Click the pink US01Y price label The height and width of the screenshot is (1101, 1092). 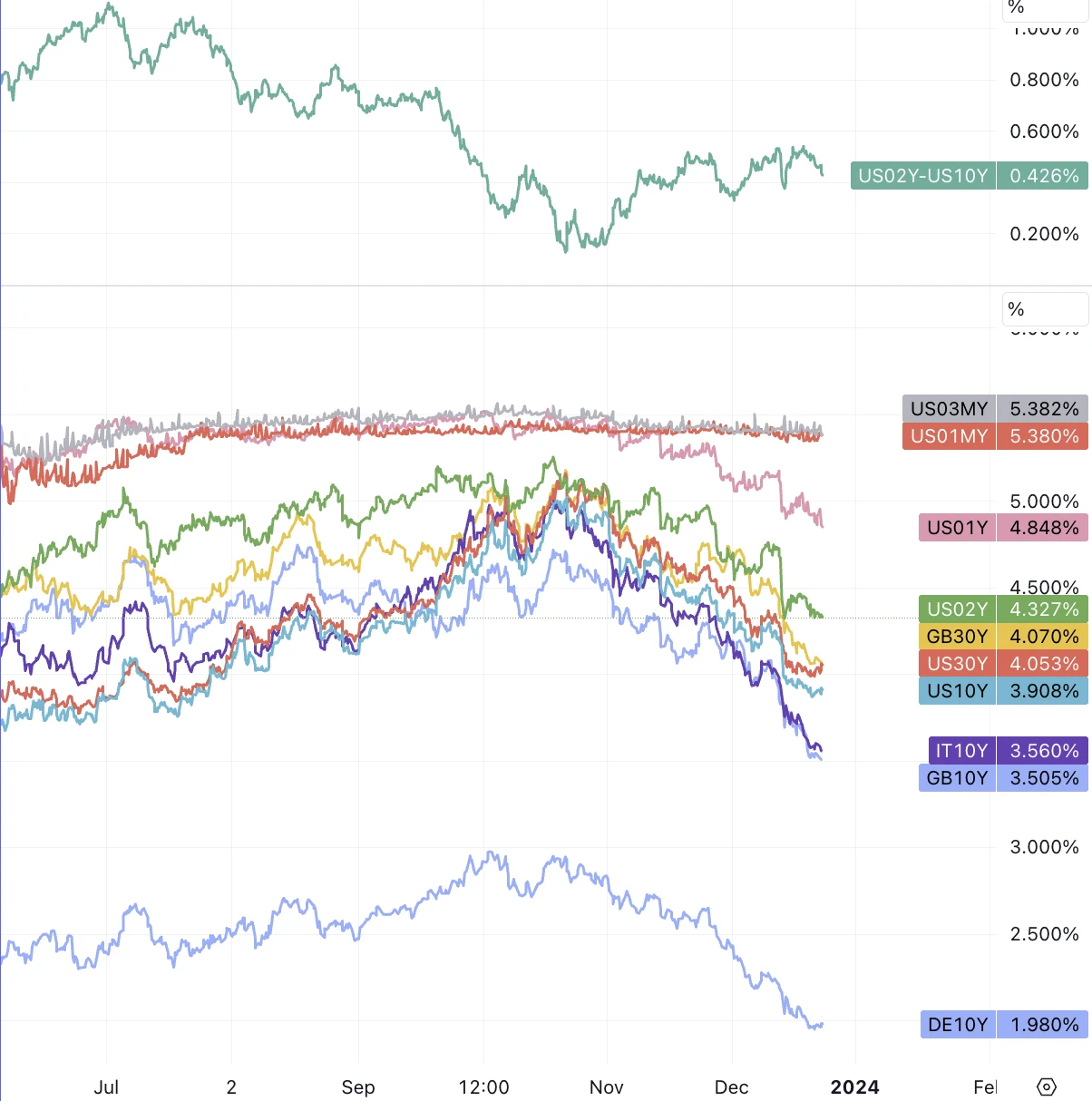coord(1002,528)
